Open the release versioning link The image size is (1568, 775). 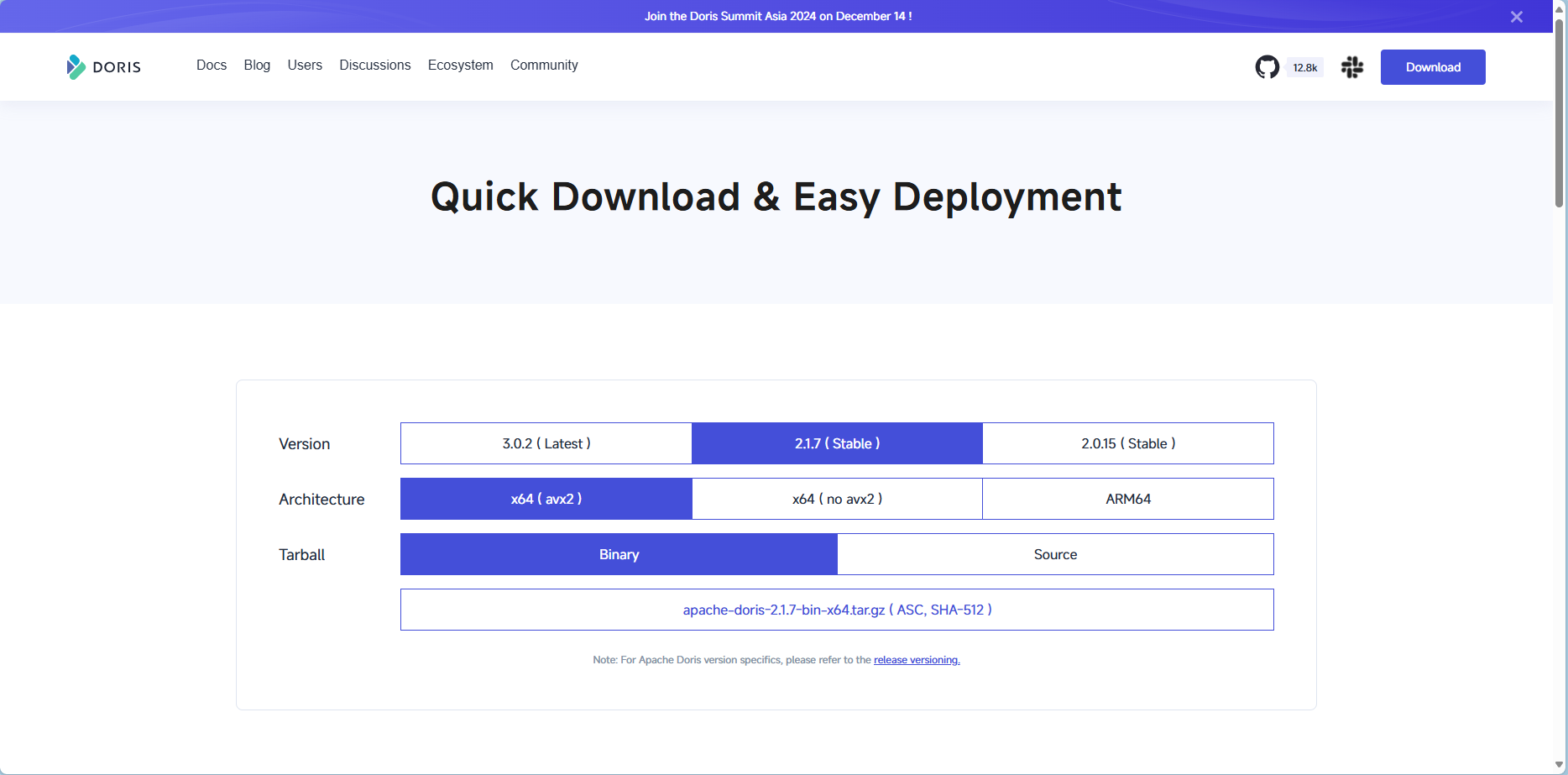coord(917,660)
